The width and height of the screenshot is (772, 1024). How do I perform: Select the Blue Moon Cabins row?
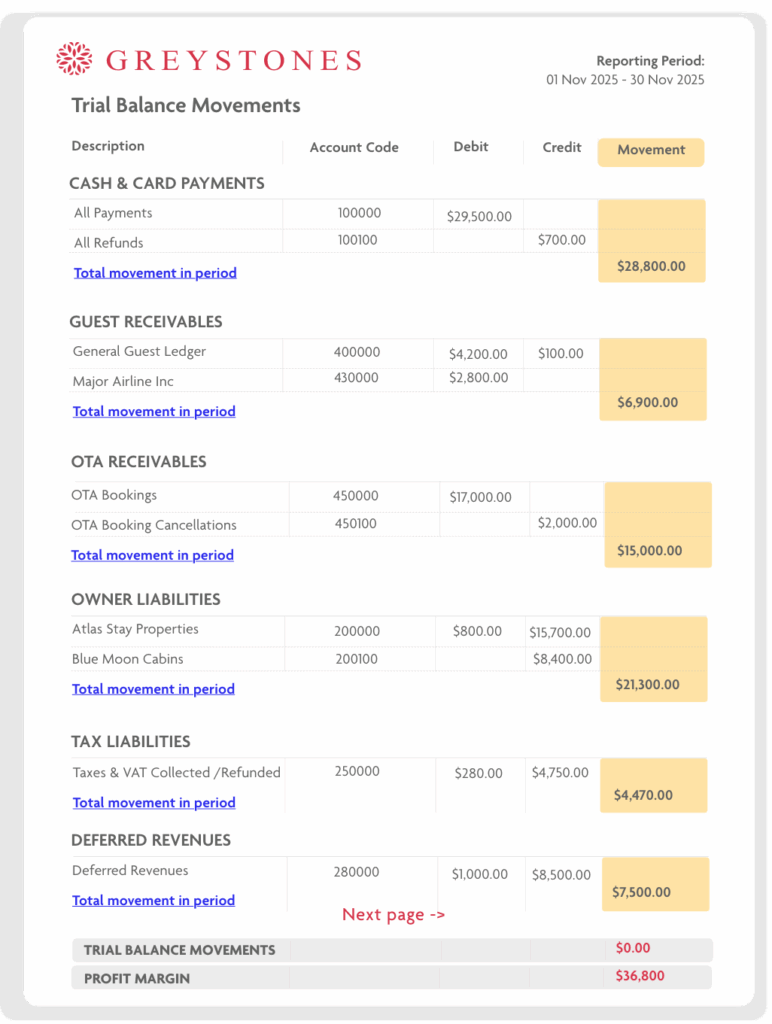128,659
